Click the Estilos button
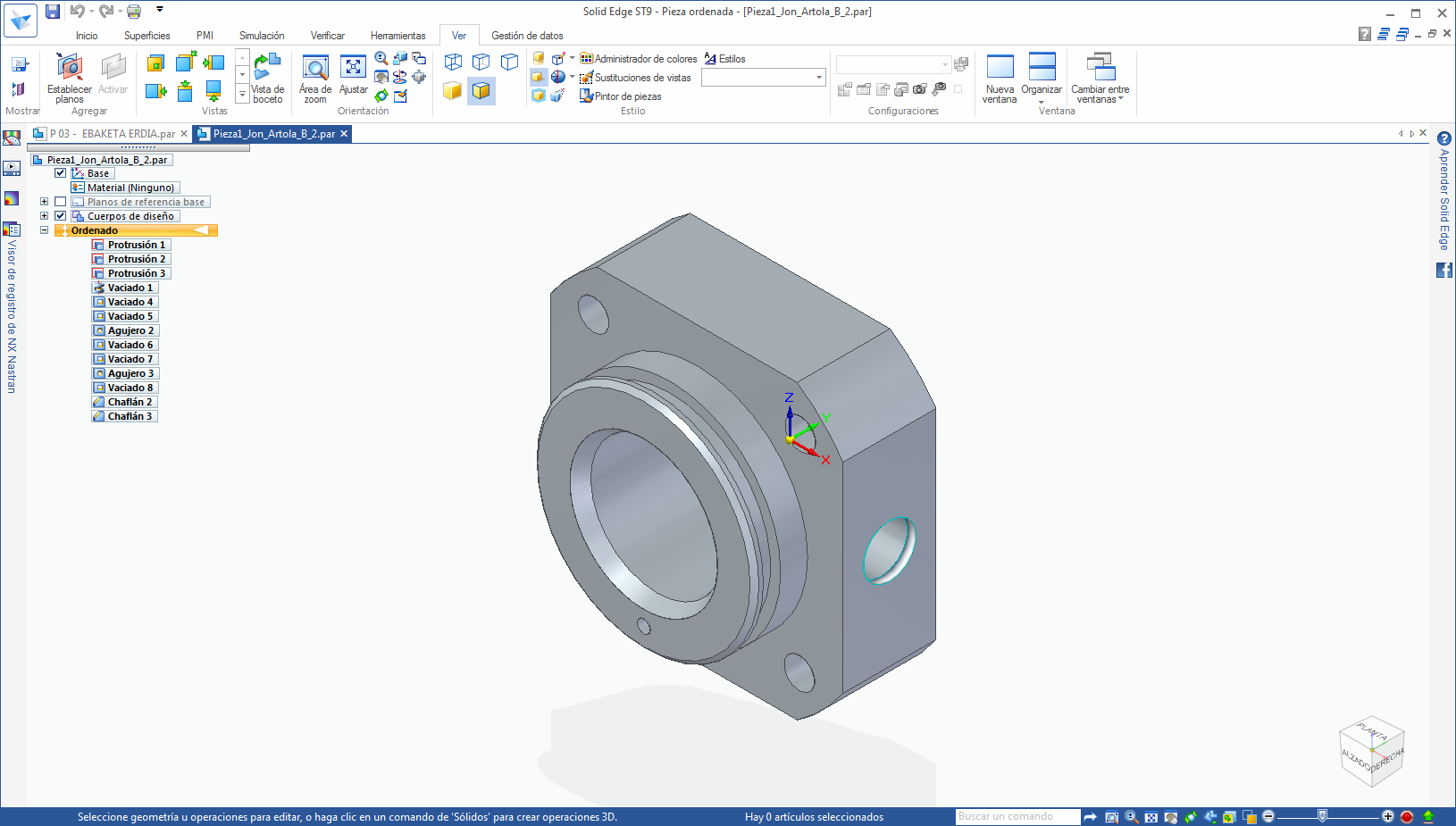Viewport: 1456px width, 826px height. 724,59
